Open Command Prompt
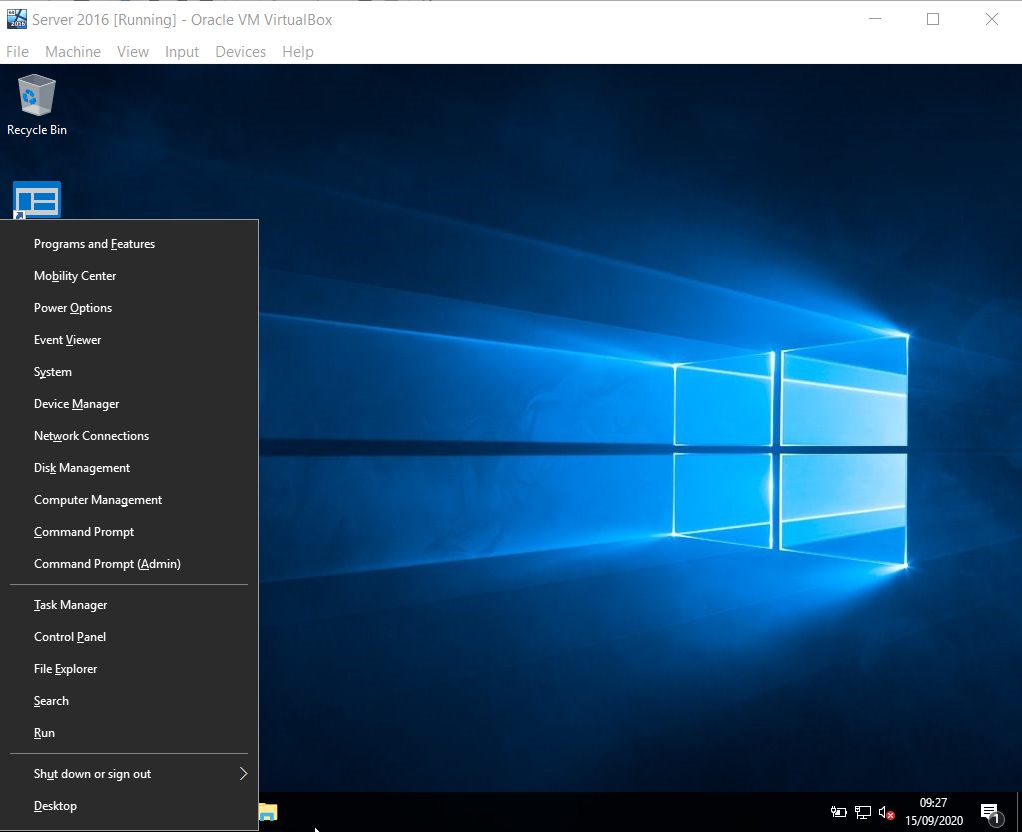The width and height of the screenshot is (1022, 832). (x=129, y=531)
